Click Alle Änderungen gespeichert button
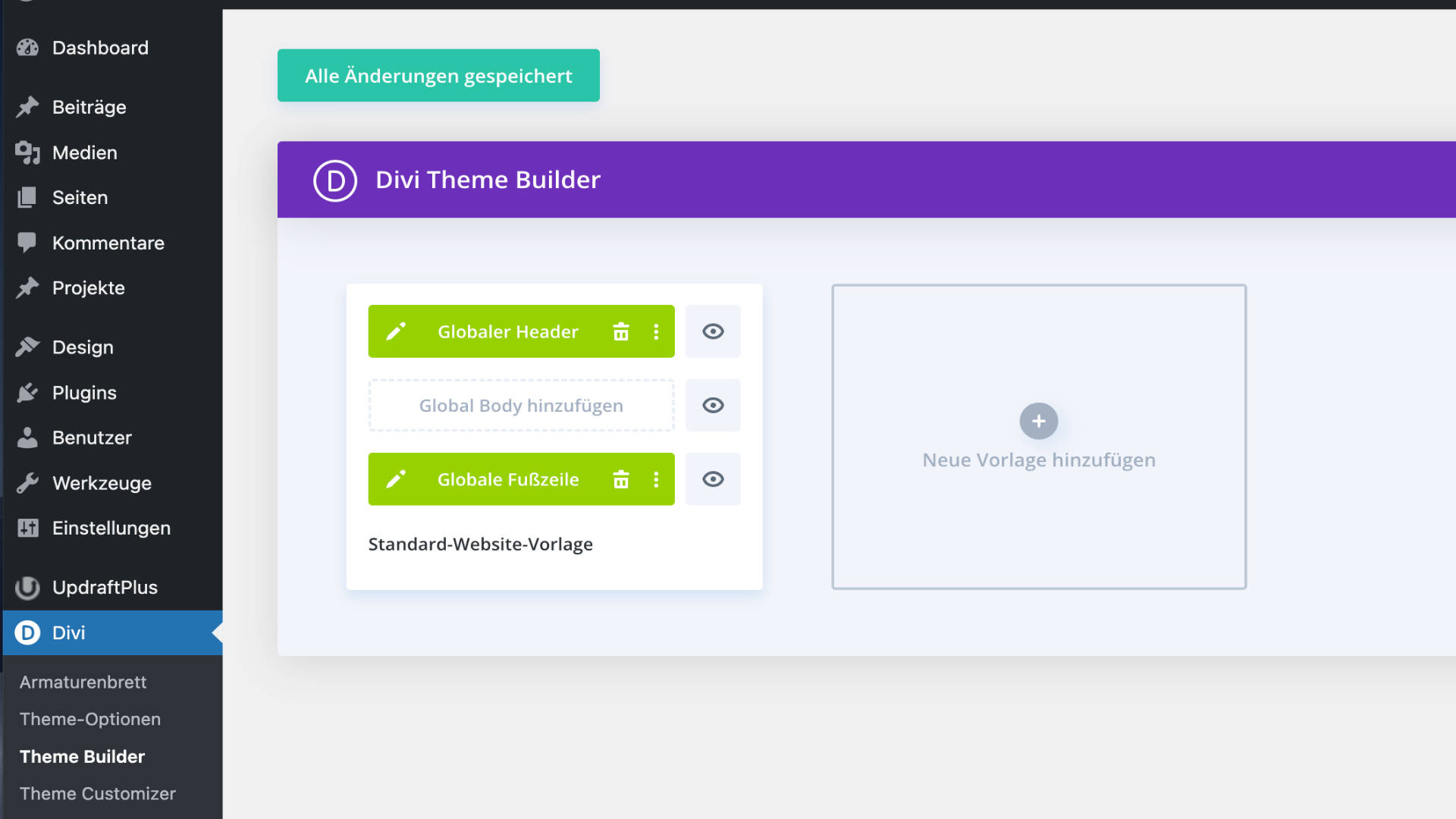 click(x=438, y=76)
